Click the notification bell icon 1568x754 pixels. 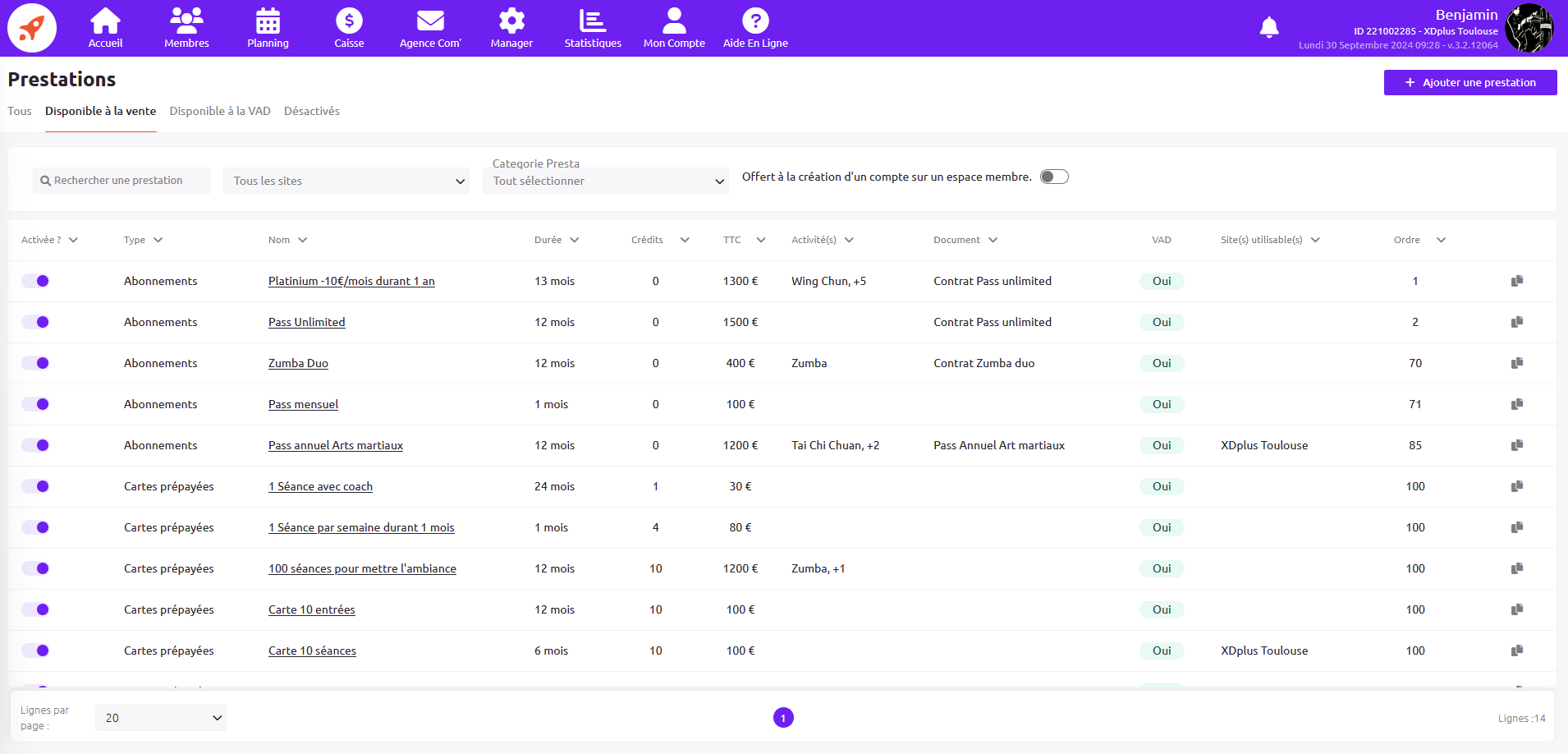[1268, 28]
